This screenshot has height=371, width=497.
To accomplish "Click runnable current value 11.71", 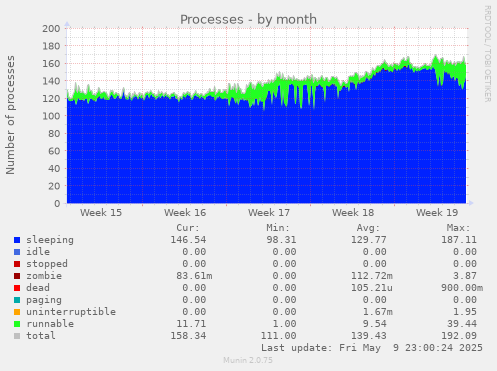I will click(x=191, y=324).
